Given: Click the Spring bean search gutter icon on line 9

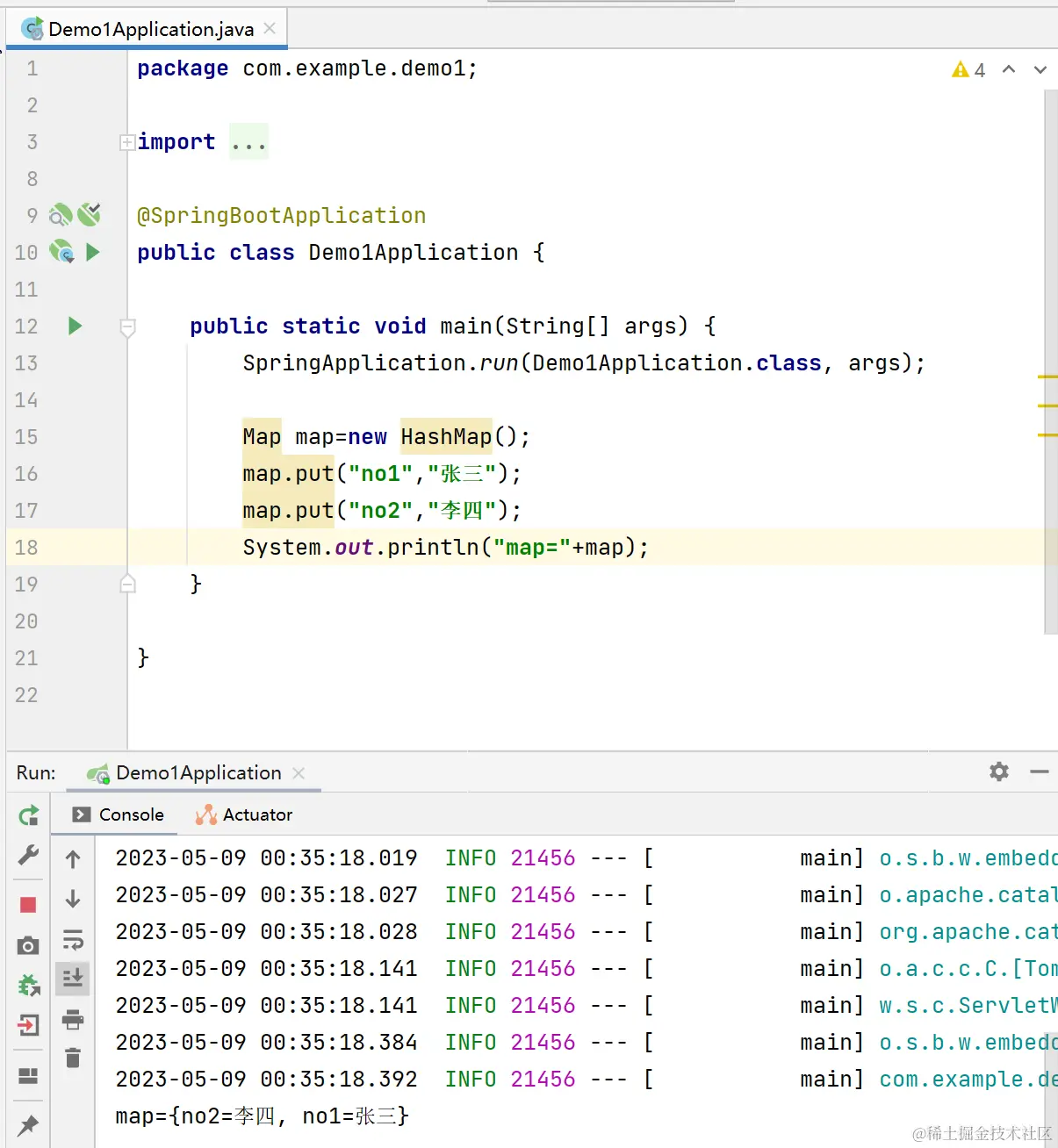Looking at the screenshot, I should tap(61, 215).
